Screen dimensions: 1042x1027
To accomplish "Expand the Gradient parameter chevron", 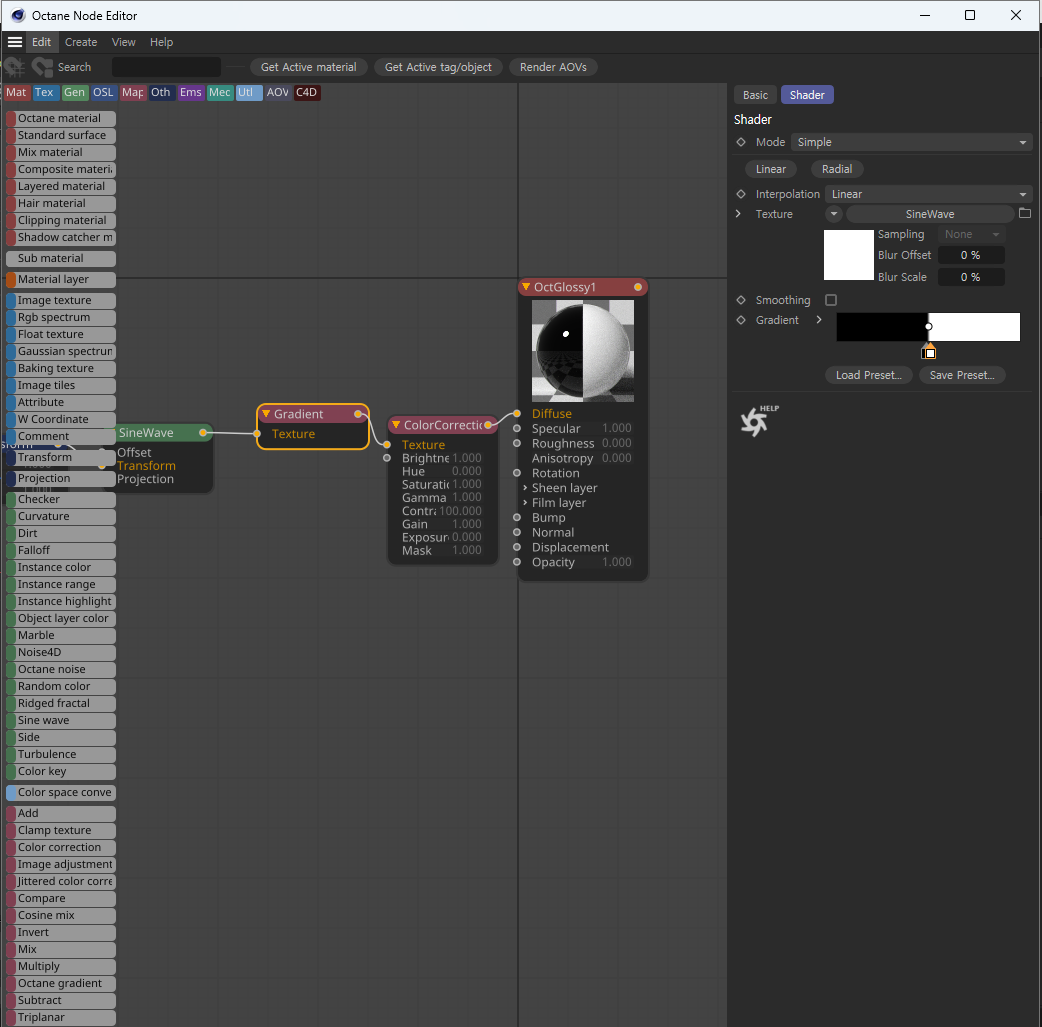I will coord(819,320).
